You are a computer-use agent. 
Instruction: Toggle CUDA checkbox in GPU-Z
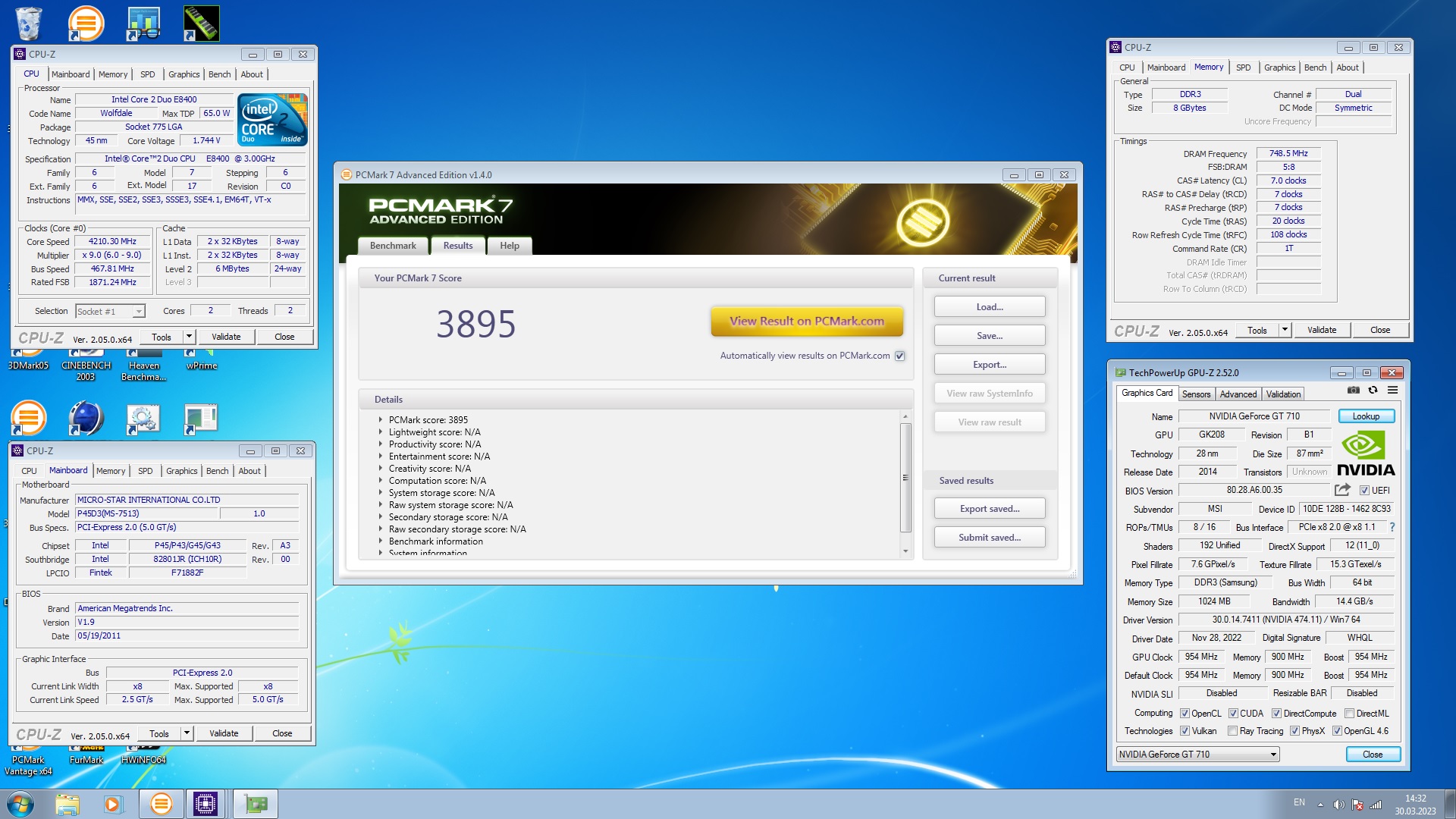click(1233, 714)
